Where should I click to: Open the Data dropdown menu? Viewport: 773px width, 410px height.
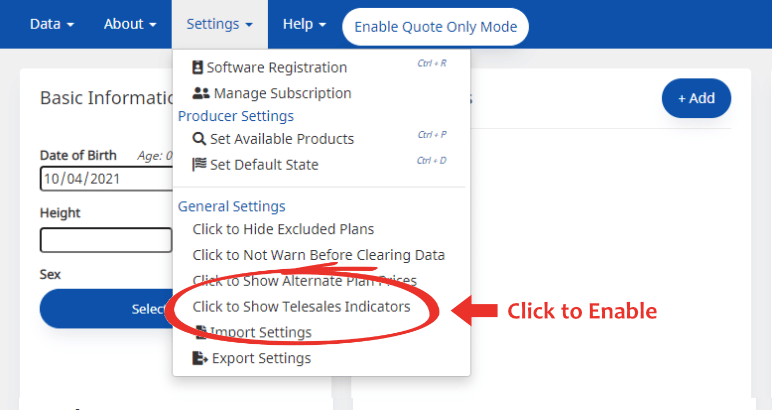52,24
